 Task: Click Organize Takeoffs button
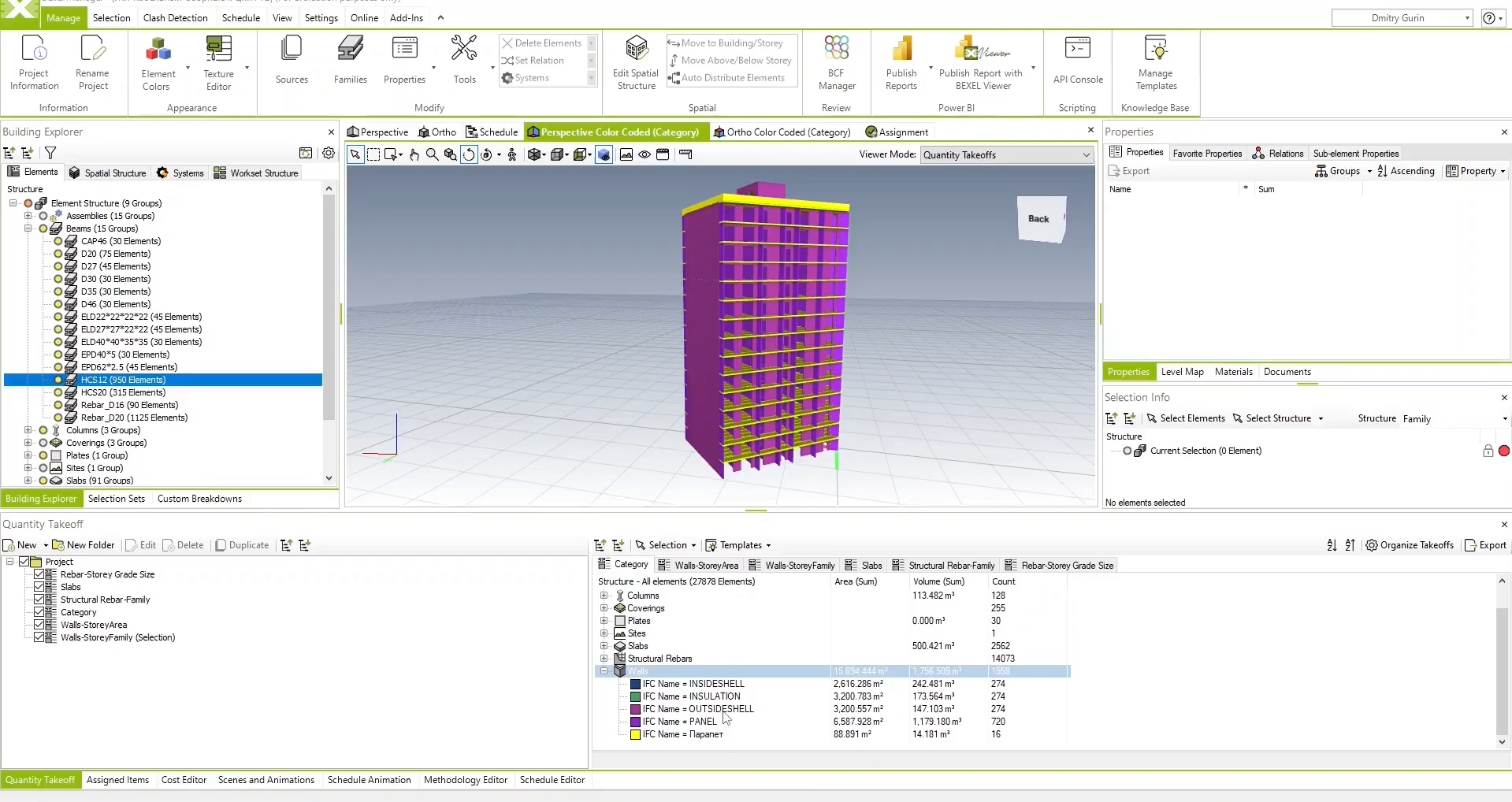click(x=1410, y=545)
